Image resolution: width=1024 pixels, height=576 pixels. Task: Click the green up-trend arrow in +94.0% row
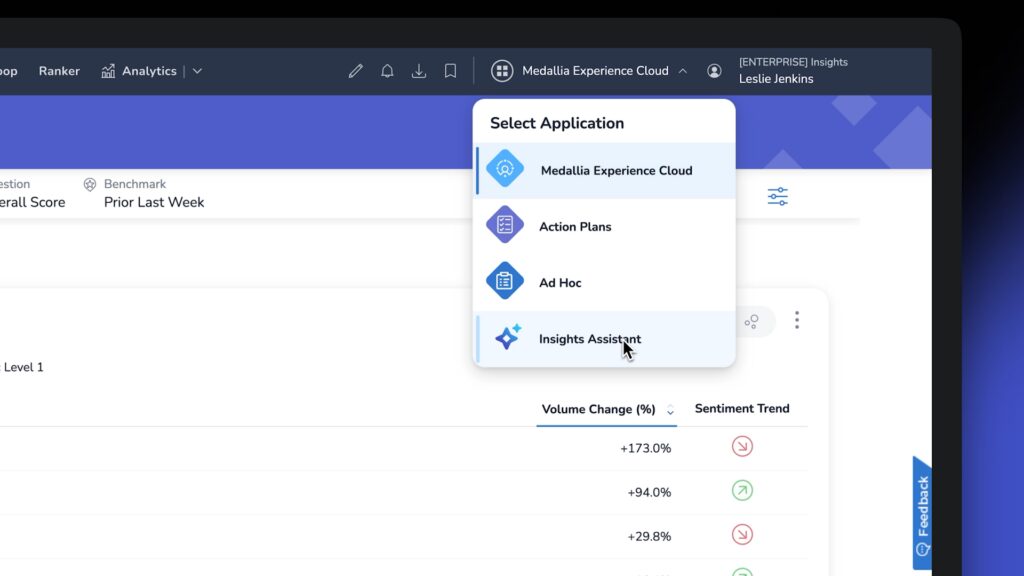pyautogui.click(x=743, y=490)
